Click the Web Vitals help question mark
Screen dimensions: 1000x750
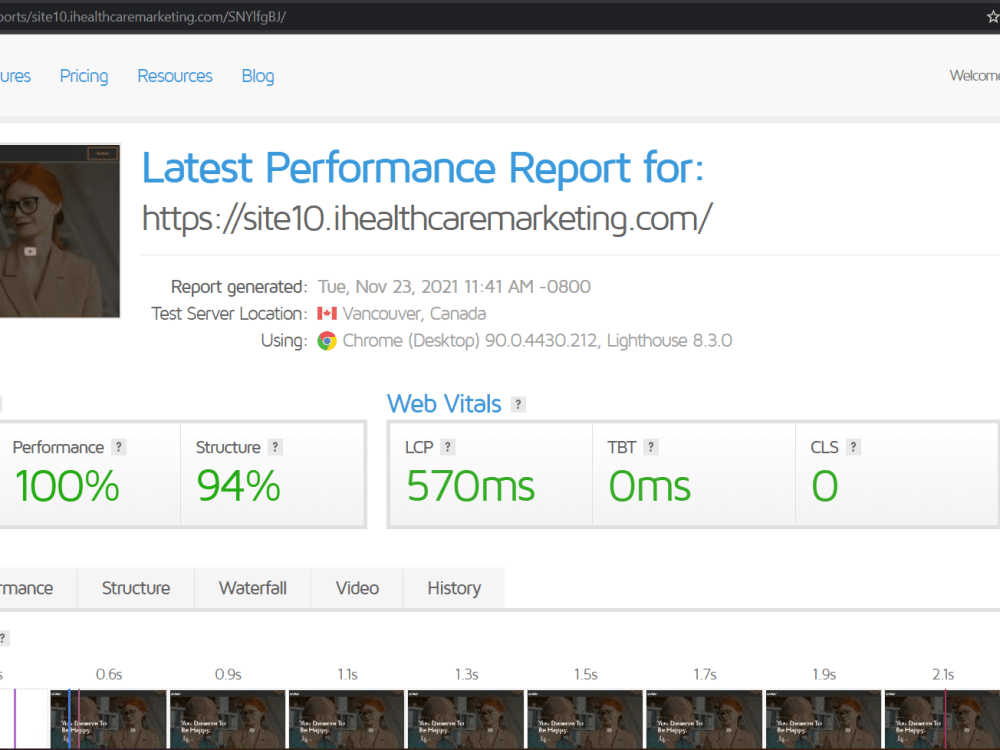coord(518,404)
